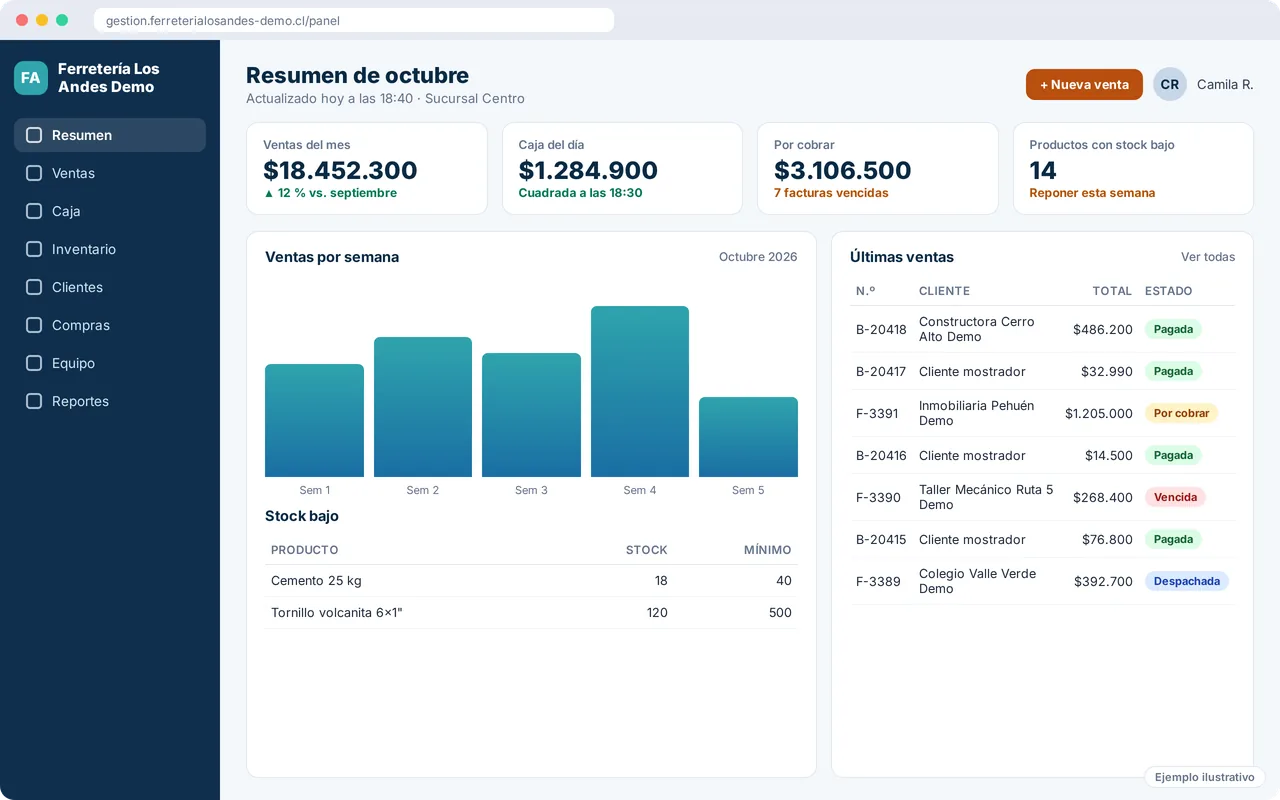This screenshot has width=1280, height=800.
Task: Click the Pagada badge for B-20418
Action: [1173, 329]
